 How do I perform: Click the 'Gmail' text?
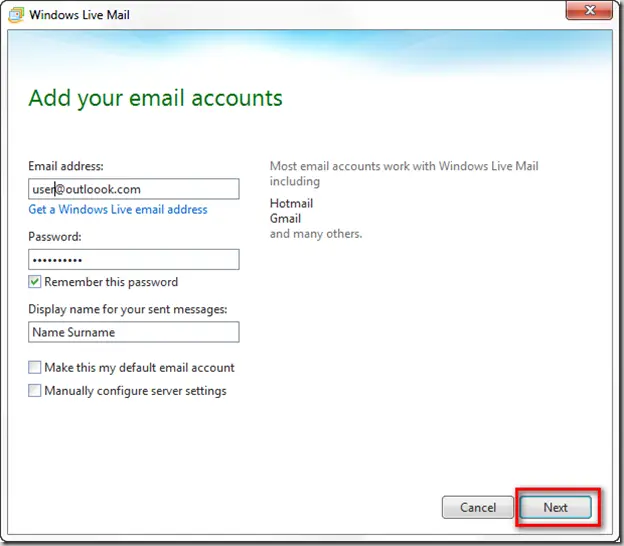tap(285, 218)
